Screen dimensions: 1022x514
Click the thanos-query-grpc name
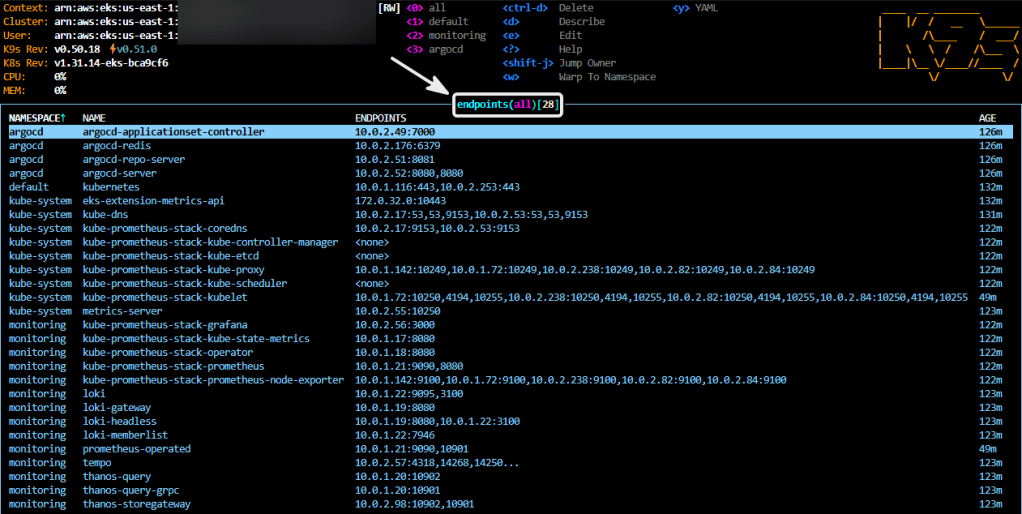tap(131, 491)
